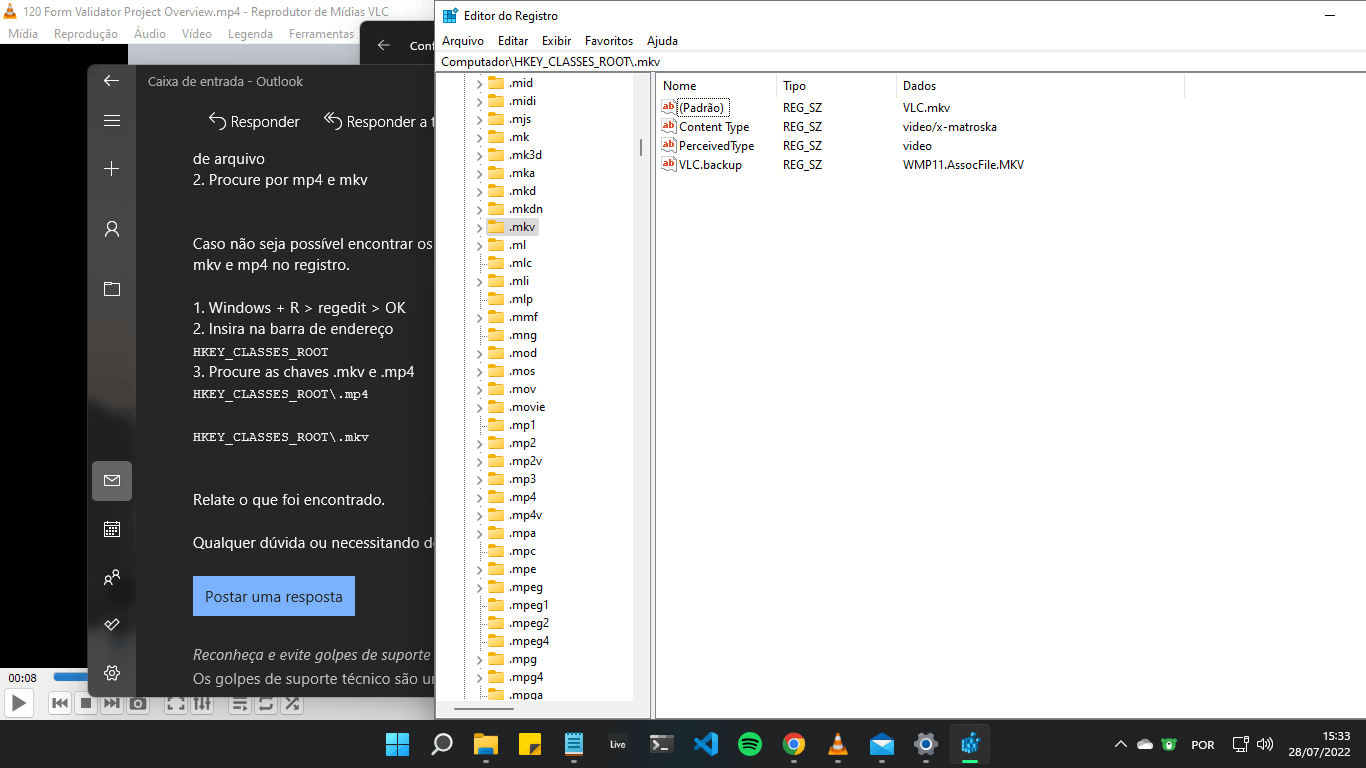1366x768 pixels.
Task: Toggle the Outlook hamburger navigation menu
Action: coord(112,120)
